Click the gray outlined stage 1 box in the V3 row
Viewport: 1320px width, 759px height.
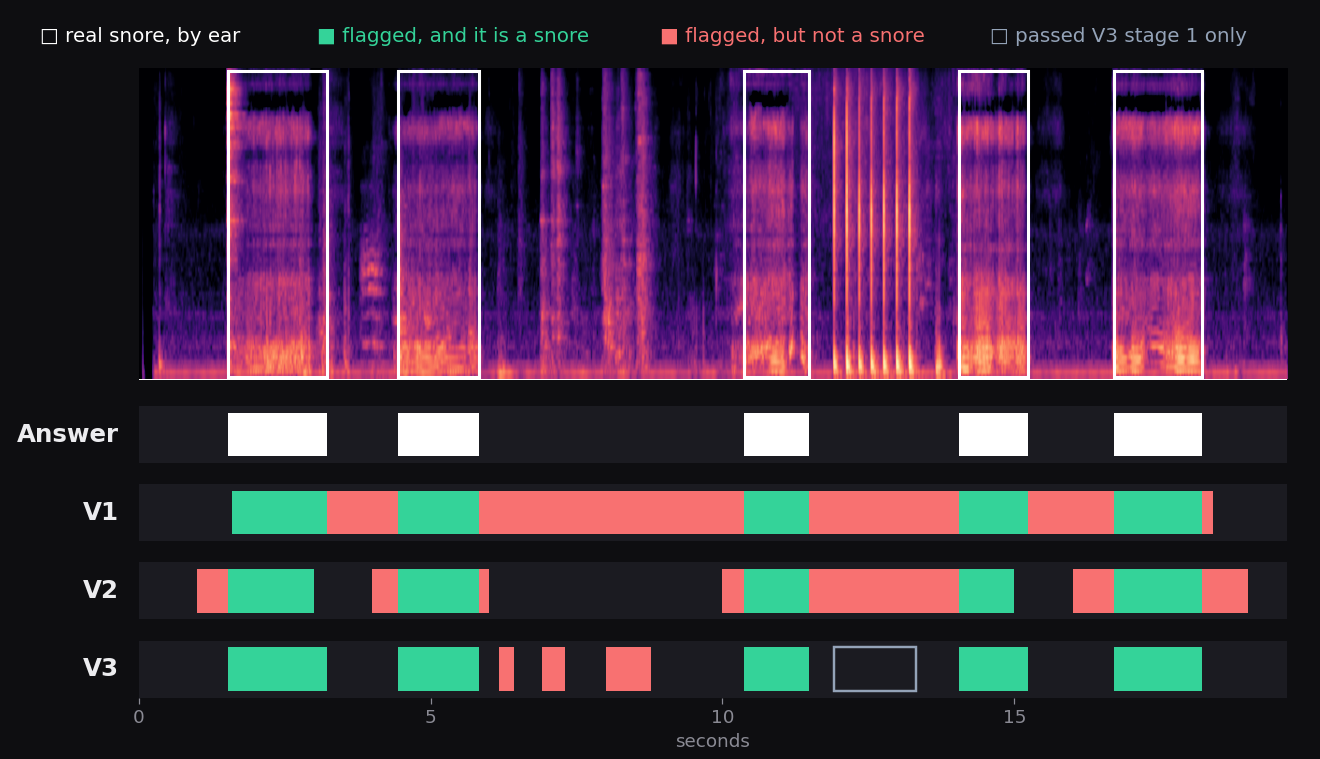(x=875, y=669)
